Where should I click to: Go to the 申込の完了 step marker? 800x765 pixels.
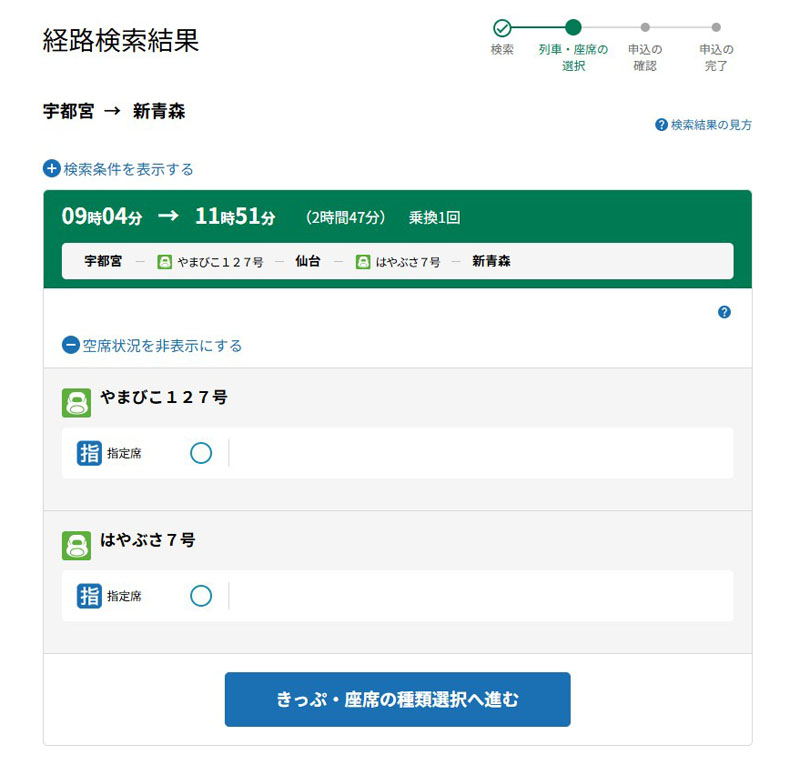(716, 28)
